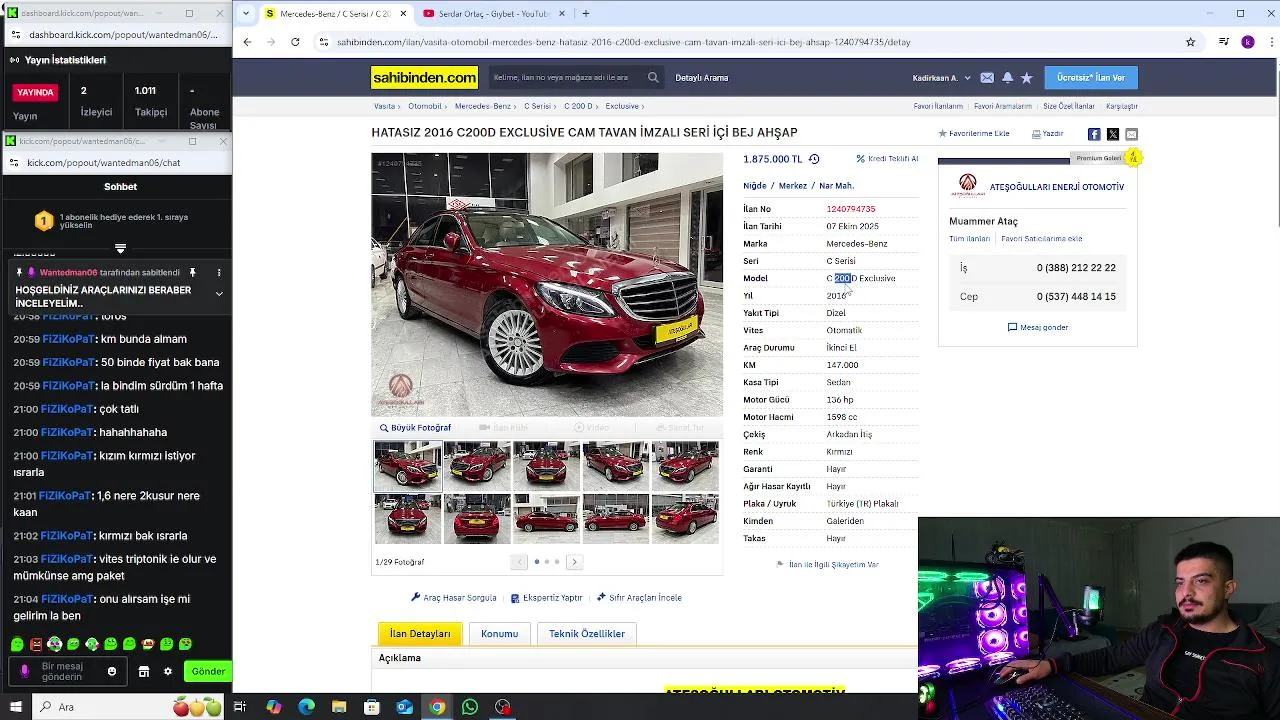Show next photo thumbnails page
This screenshot has width=1280, height=720.
[574, 562]
